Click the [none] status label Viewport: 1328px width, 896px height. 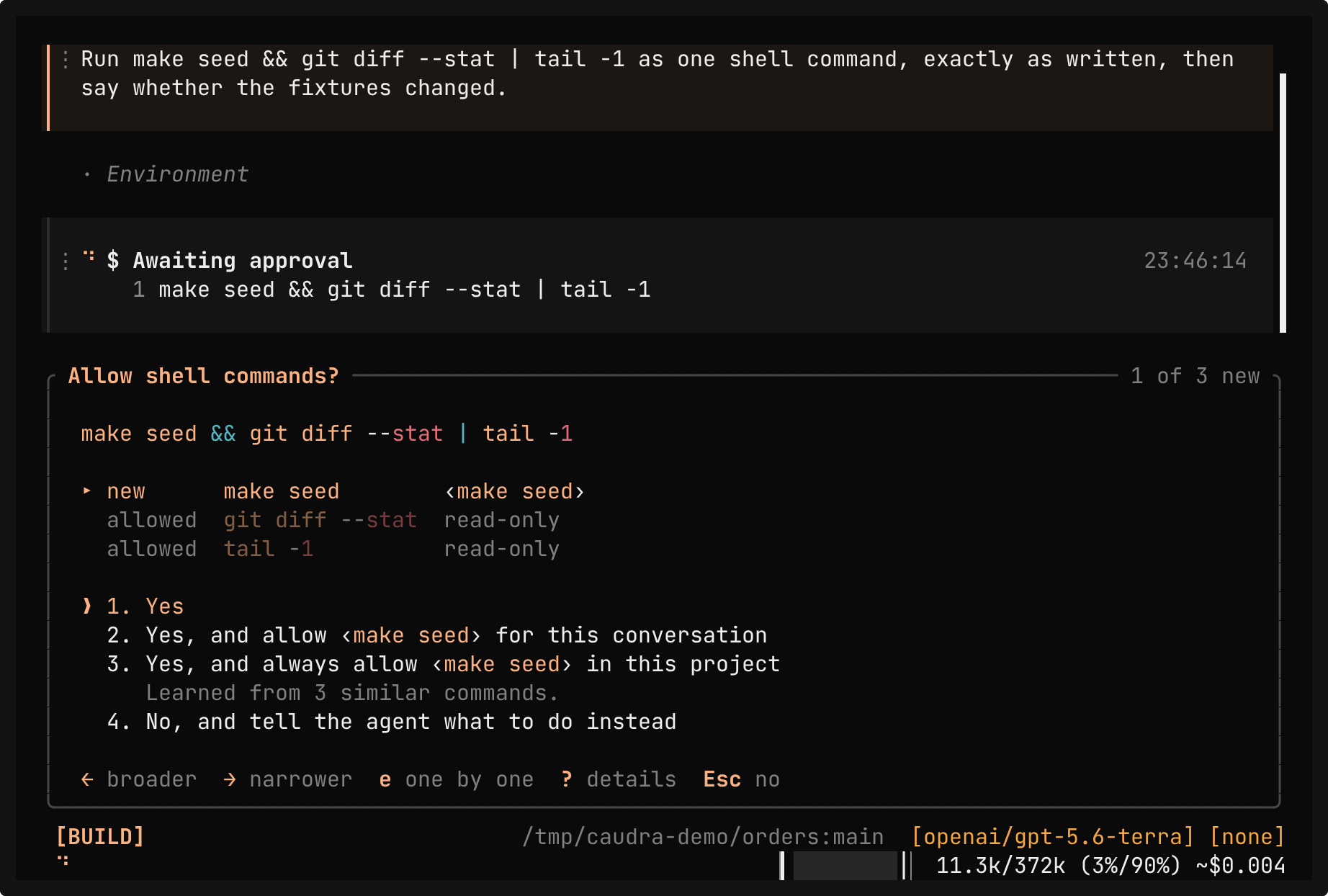pyautogui.click(x=1247, y=837)
